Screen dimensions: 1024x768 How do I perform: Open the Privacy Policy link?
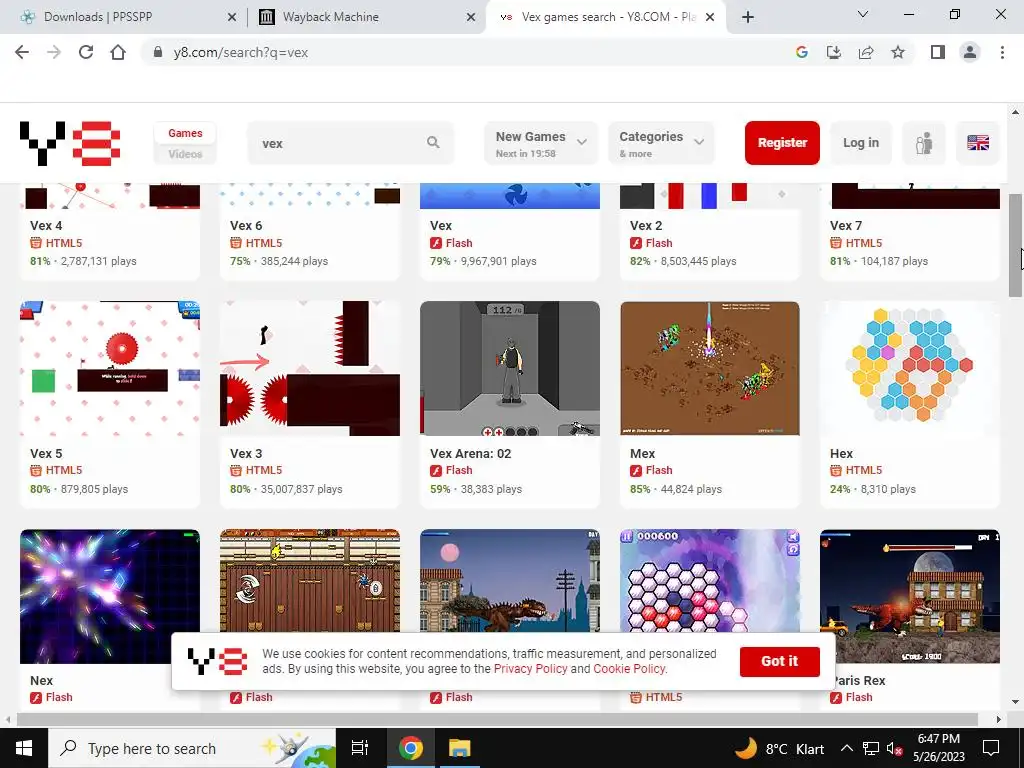tap(530, 669)
